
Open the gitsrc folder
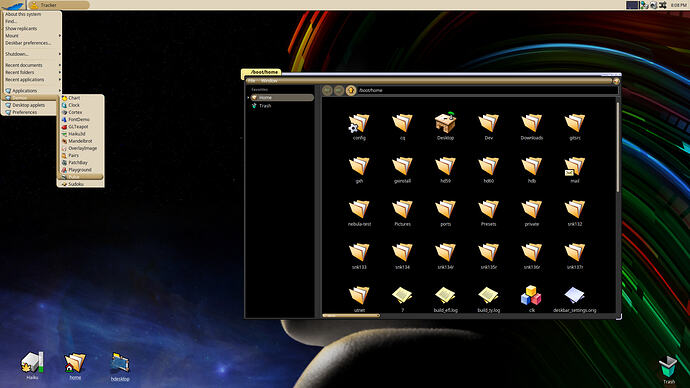pyautogui.click(x=575, y=124)
